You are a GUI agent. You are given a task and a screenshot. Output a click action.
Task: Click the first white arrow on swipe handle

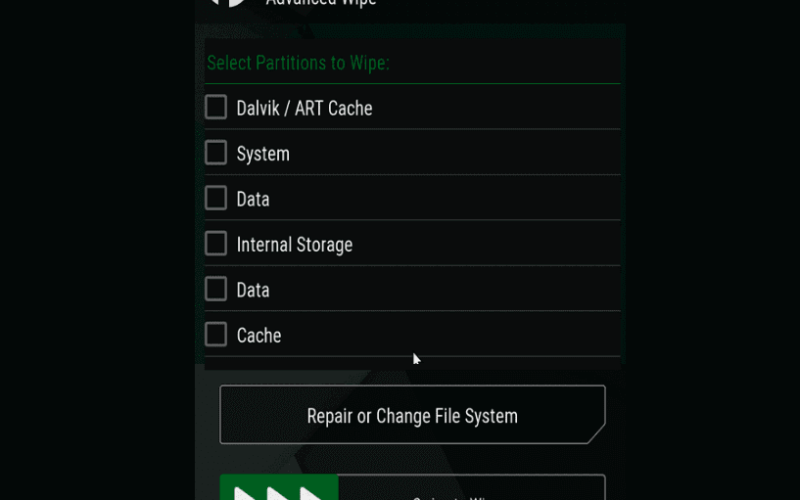tap(244, 493)
